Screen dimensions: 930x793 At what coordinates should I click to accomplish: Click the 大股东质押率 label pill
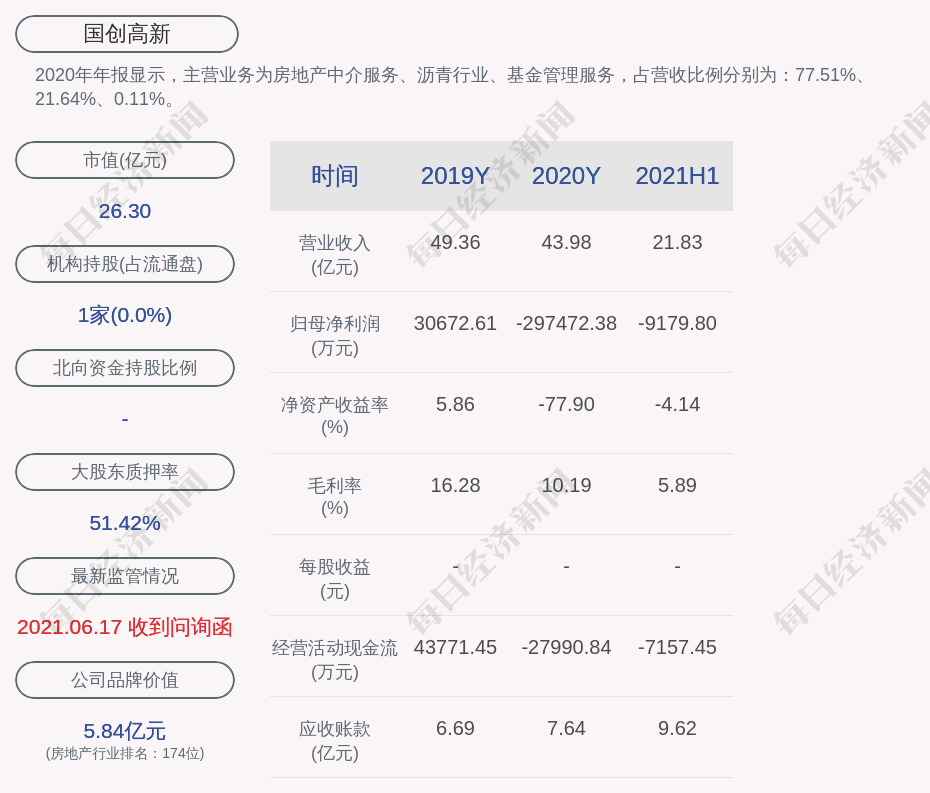(125, 472)
